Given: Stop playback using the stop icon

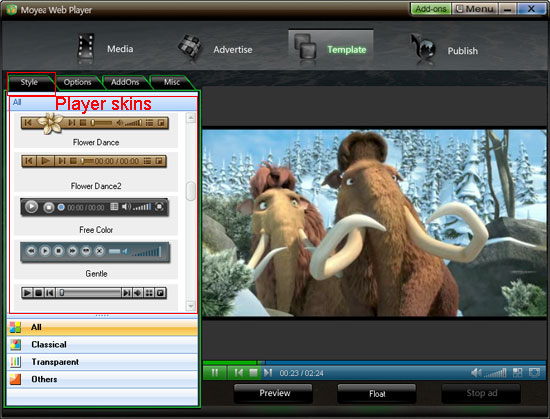Looking at the screenshot, I should [x=253, y=372].
